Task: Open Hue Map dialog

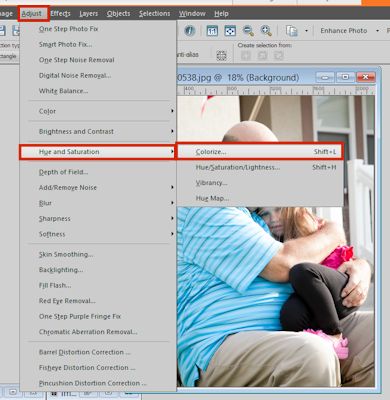Action: (260, 199)
